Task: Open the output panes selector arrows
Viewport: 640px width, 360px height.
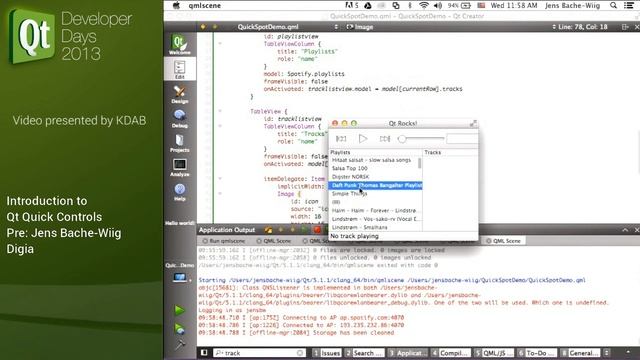Action: (x=607, y=353)
